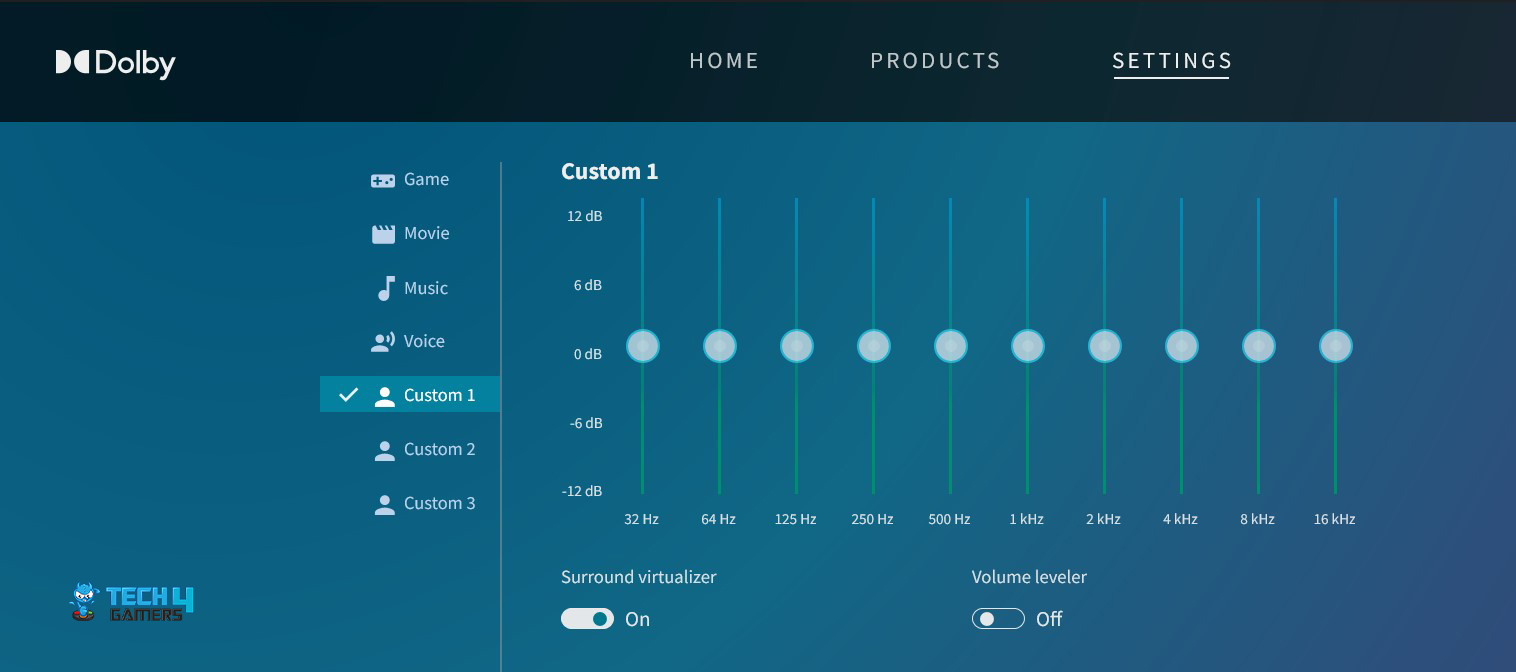Click the Custom 1 heading text

(x=609, y=172)
